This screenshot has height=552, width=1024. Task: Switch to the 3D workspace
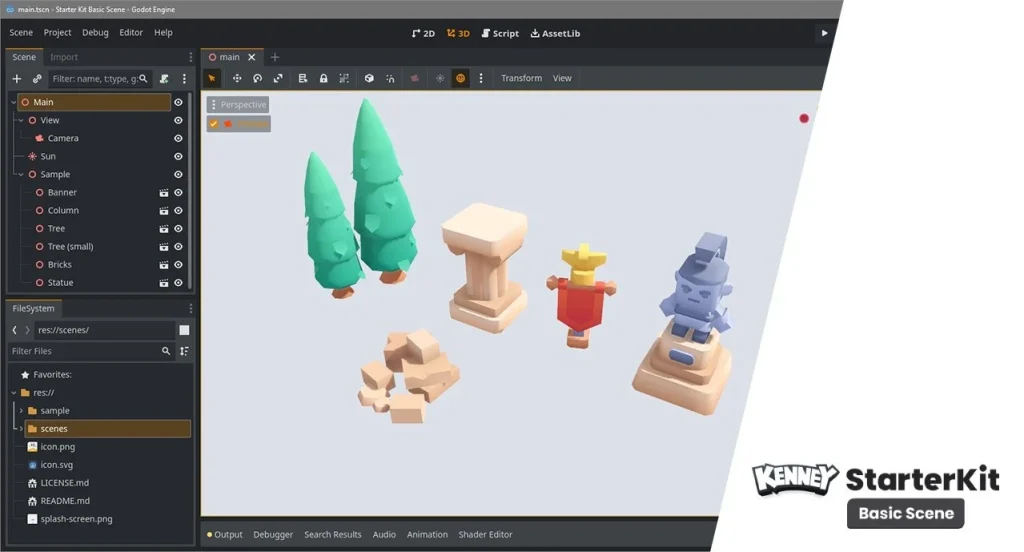click(458, 33)
